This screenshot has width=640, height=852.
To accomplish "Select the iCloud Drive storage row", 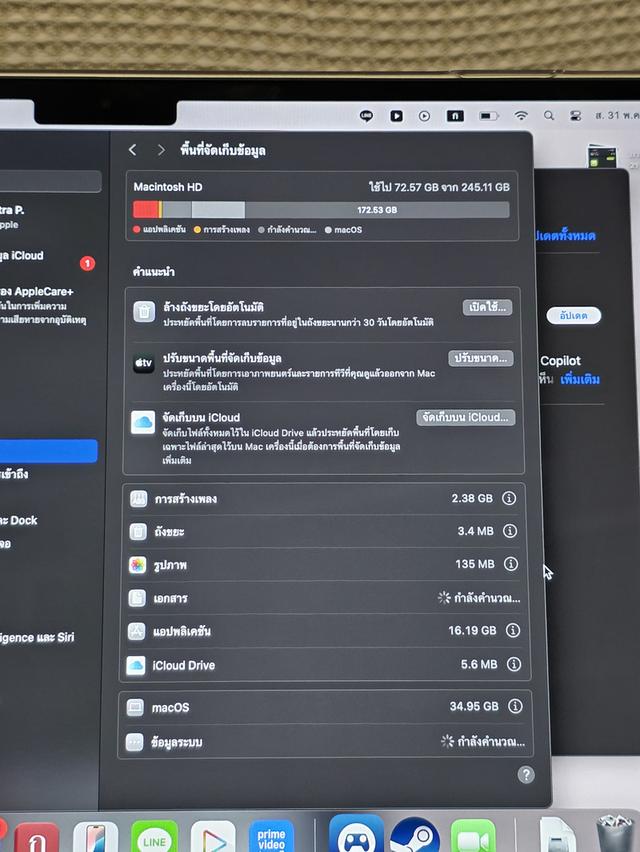I will coord(325,665).
